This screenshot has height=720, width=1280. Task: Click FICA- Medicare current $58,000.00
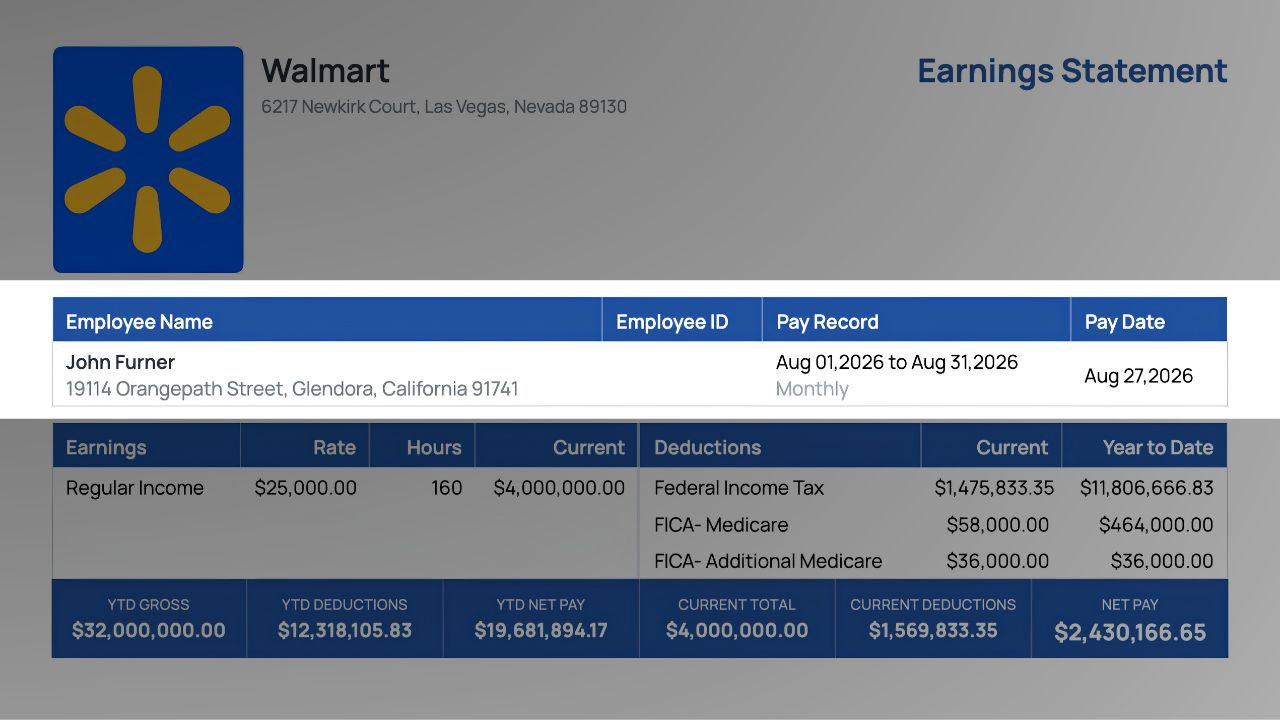click(x=998, y=525)
